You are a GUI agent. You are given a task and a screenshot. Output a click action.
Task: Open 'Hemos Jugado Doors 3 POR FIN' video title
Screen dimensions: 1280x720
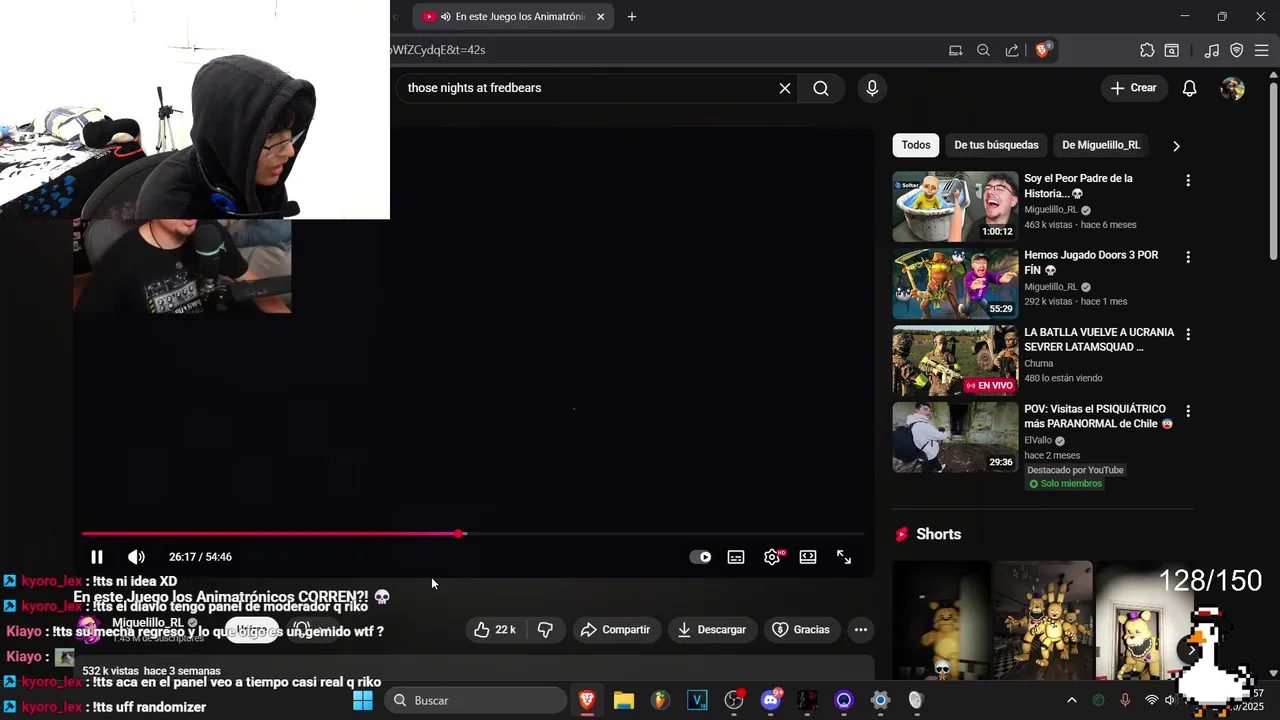1091,263
